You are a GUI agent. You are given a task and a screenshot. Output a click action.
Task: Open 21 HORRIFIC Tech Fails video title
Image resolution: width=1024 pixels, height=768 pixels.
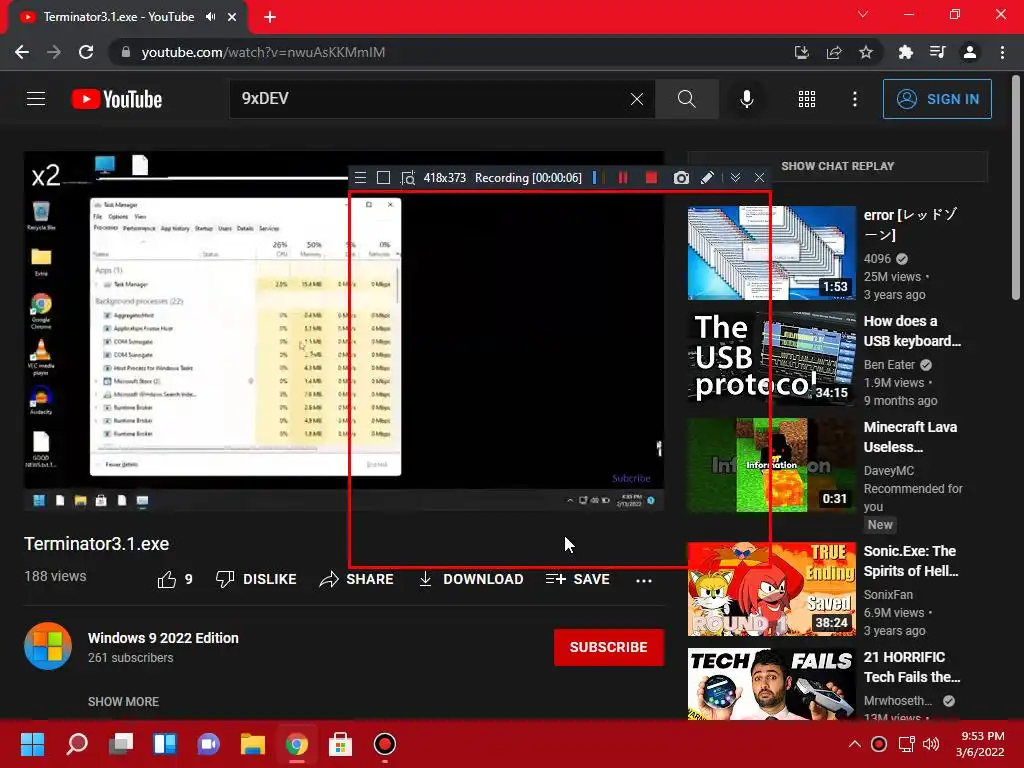point(912,667)
